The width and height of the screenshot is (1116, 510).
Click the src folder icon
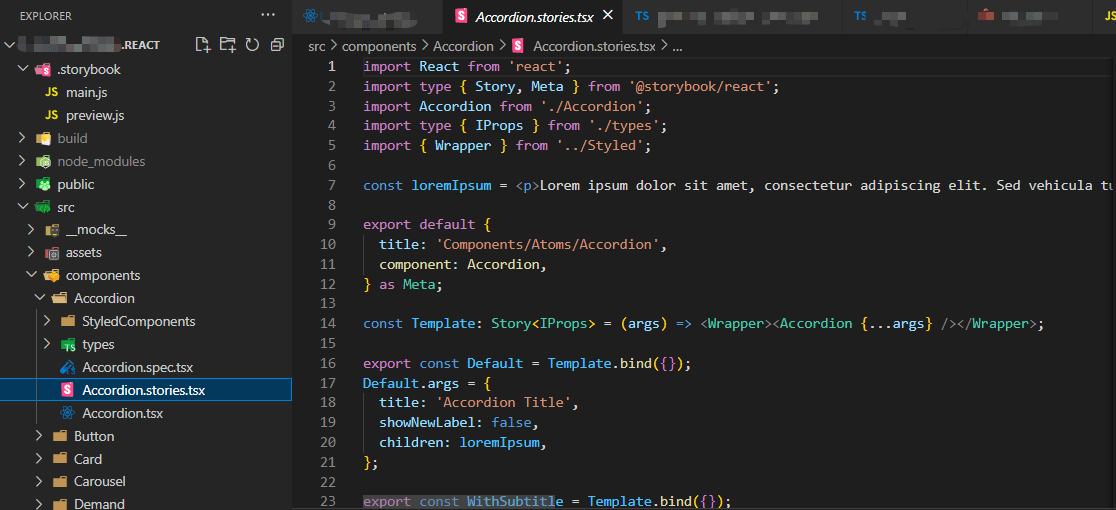[43, 207]
